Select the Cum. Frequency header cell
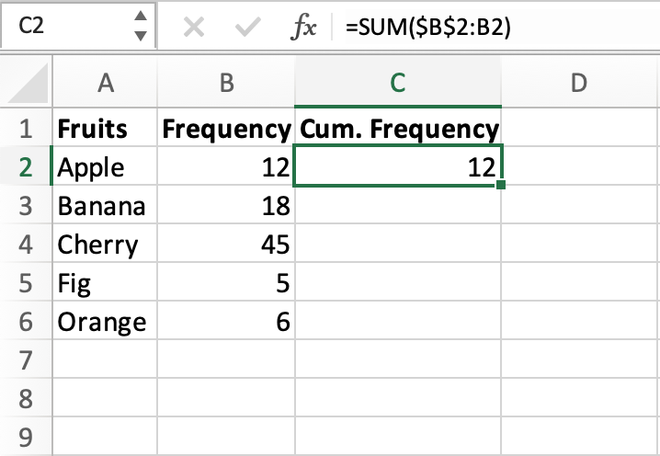This screenshot has height=456, width=660. (x=398, y=129)
